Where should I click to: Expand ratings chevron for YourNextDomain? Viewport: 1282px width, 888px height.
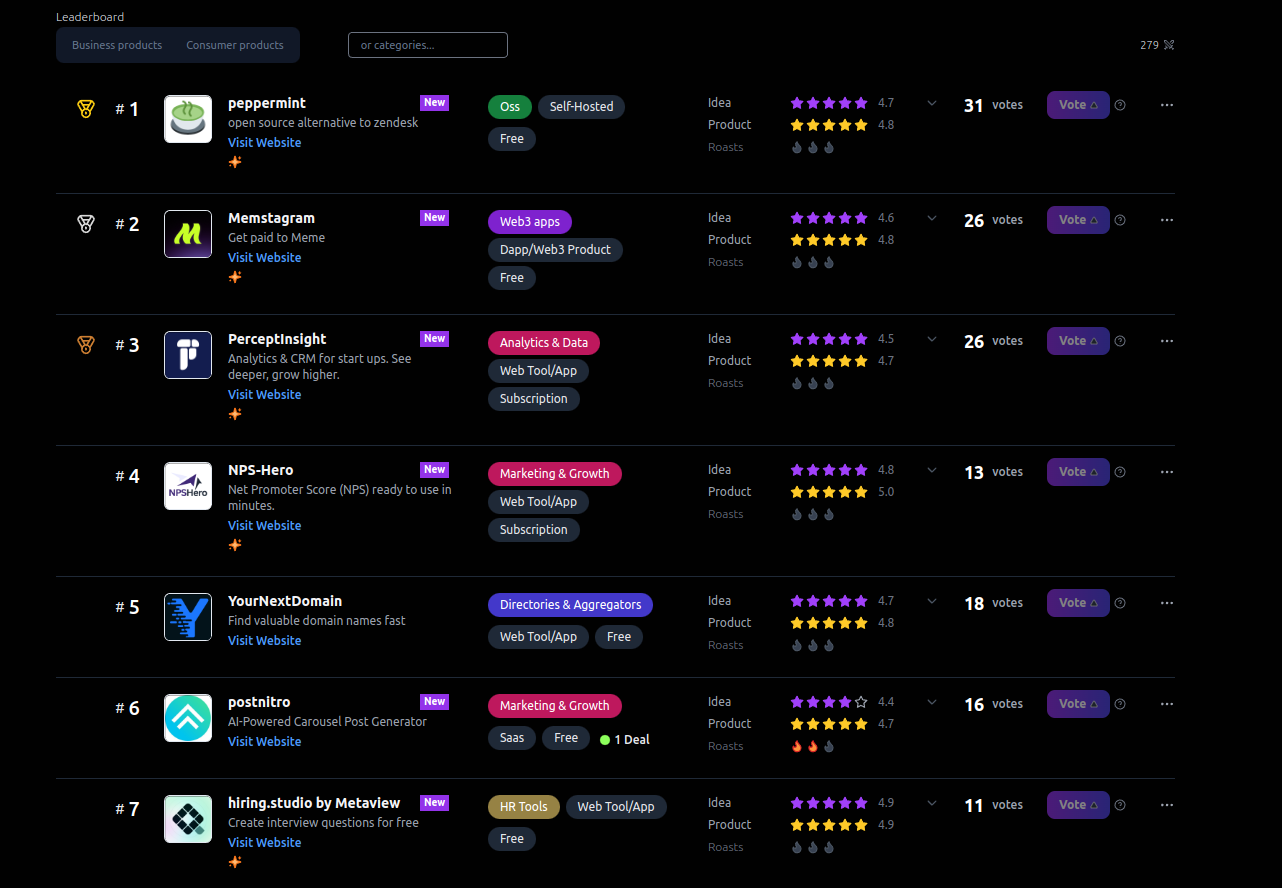tap(932, 601)
